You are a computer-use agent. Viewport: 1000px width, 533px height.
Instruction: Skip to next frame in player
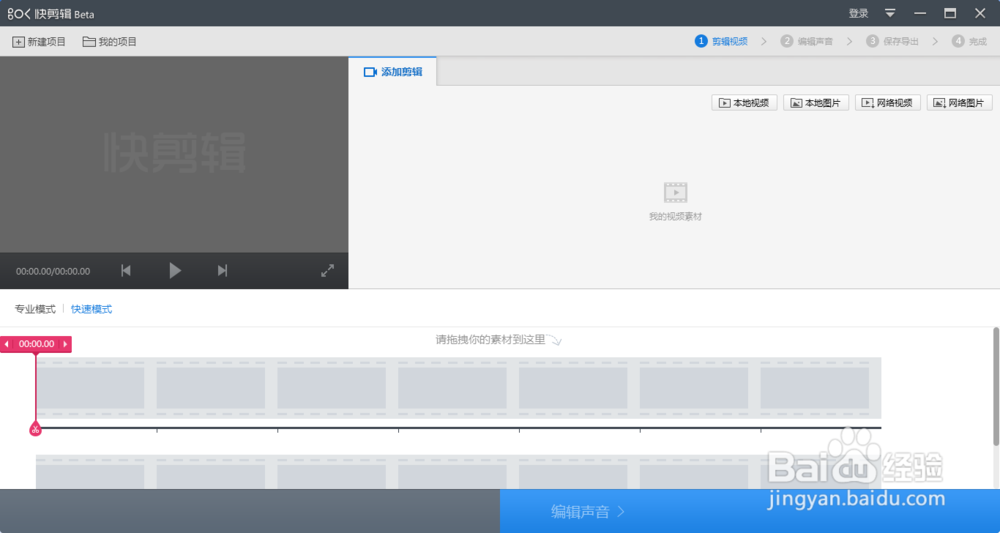(x=222, y=271)
